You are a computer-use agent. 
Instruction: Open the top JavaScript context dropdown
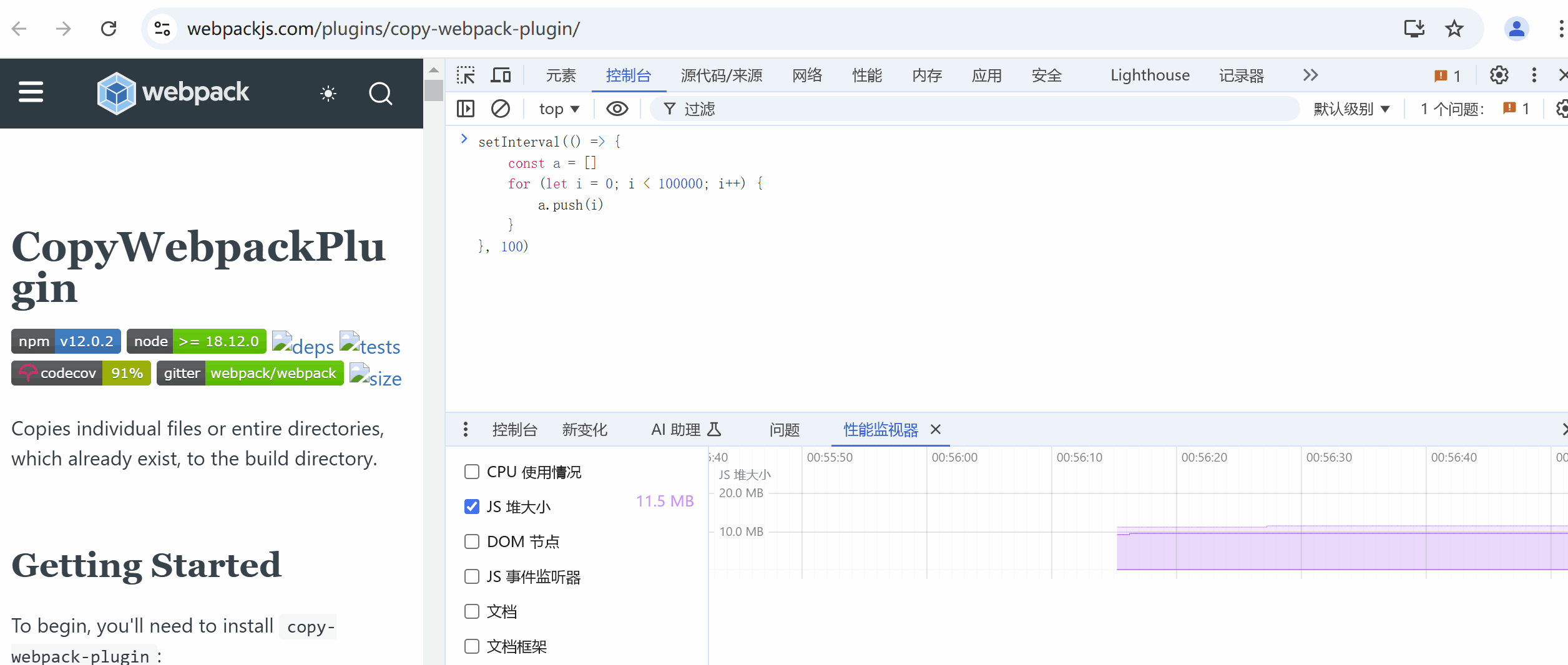(x=559, y=109)
